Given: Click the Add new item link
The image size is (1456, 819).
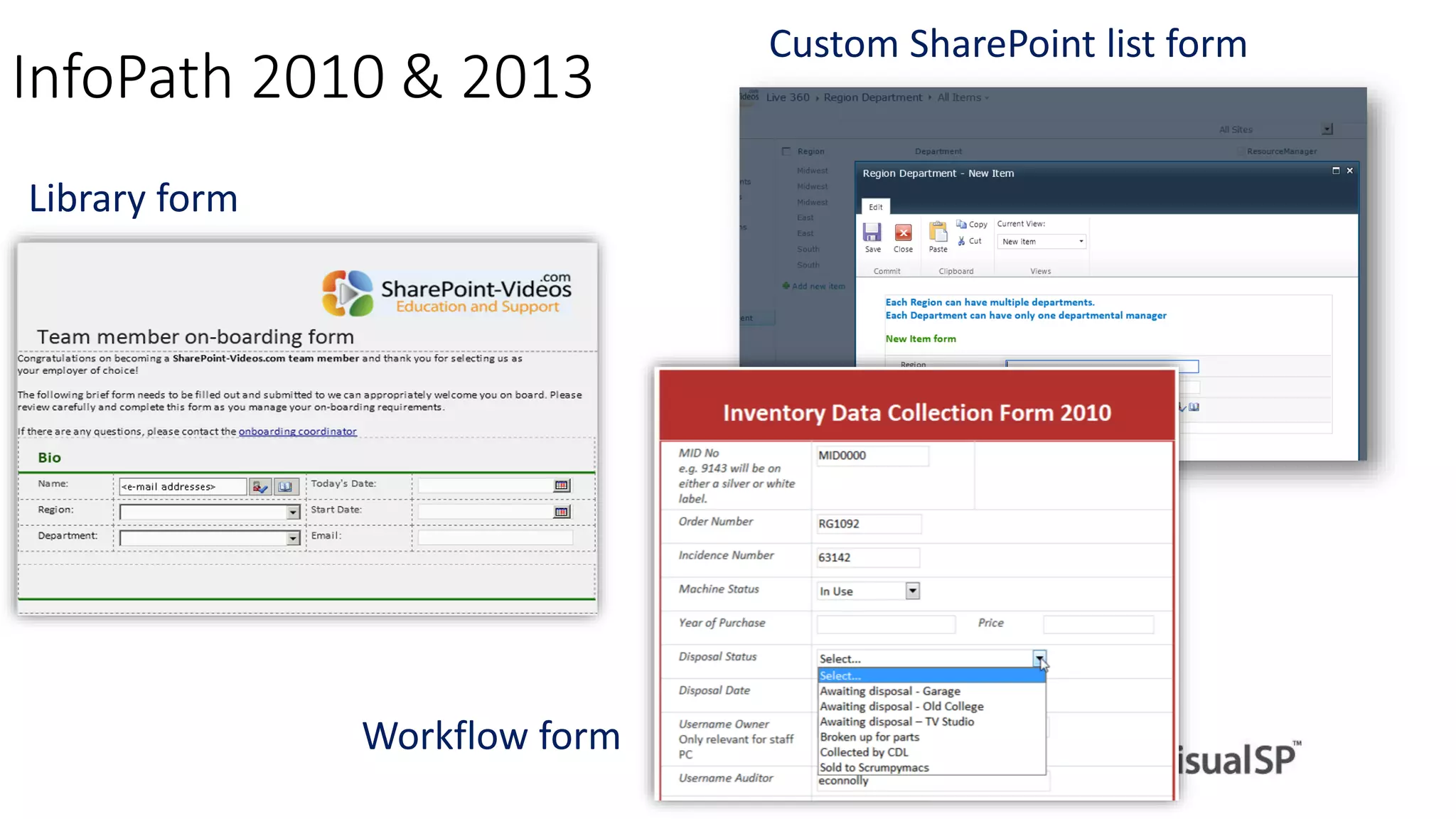Looking at the screenshot, I should click(x=818, y=286).
